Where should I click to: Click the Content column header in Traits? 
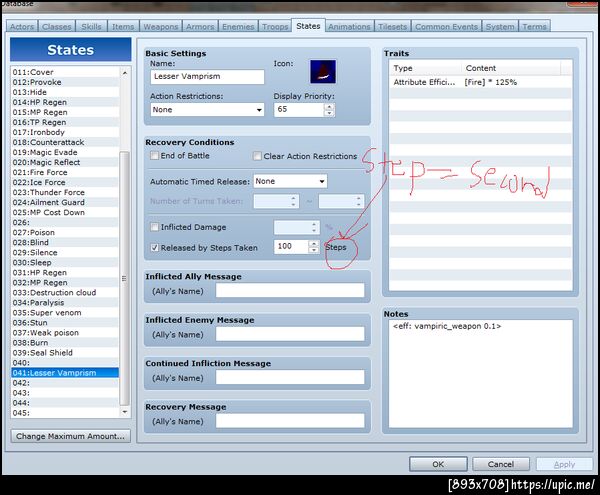[511, 68]
